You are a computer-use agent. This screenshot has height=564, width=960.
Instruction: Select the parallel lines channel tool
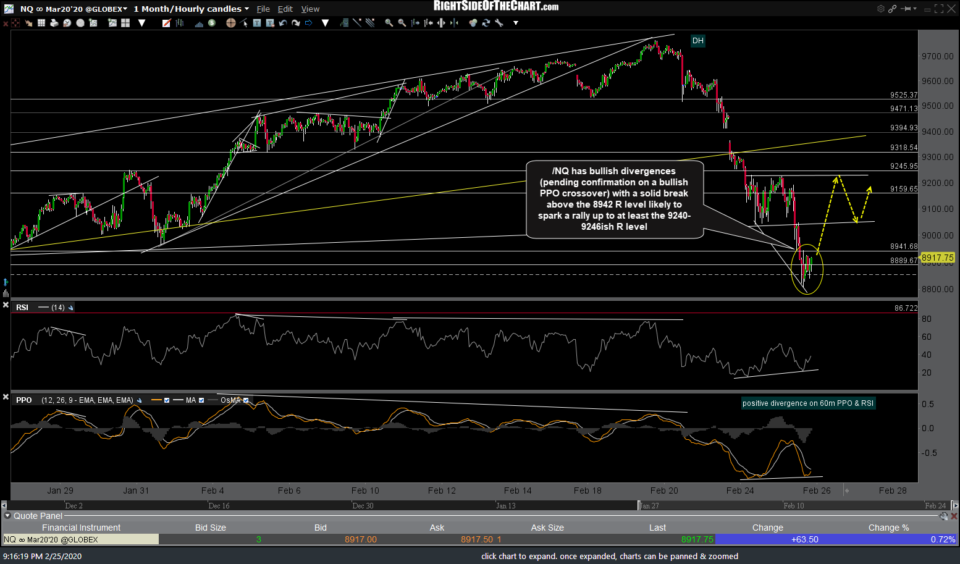pyautogui.click(x=370, y=23)
